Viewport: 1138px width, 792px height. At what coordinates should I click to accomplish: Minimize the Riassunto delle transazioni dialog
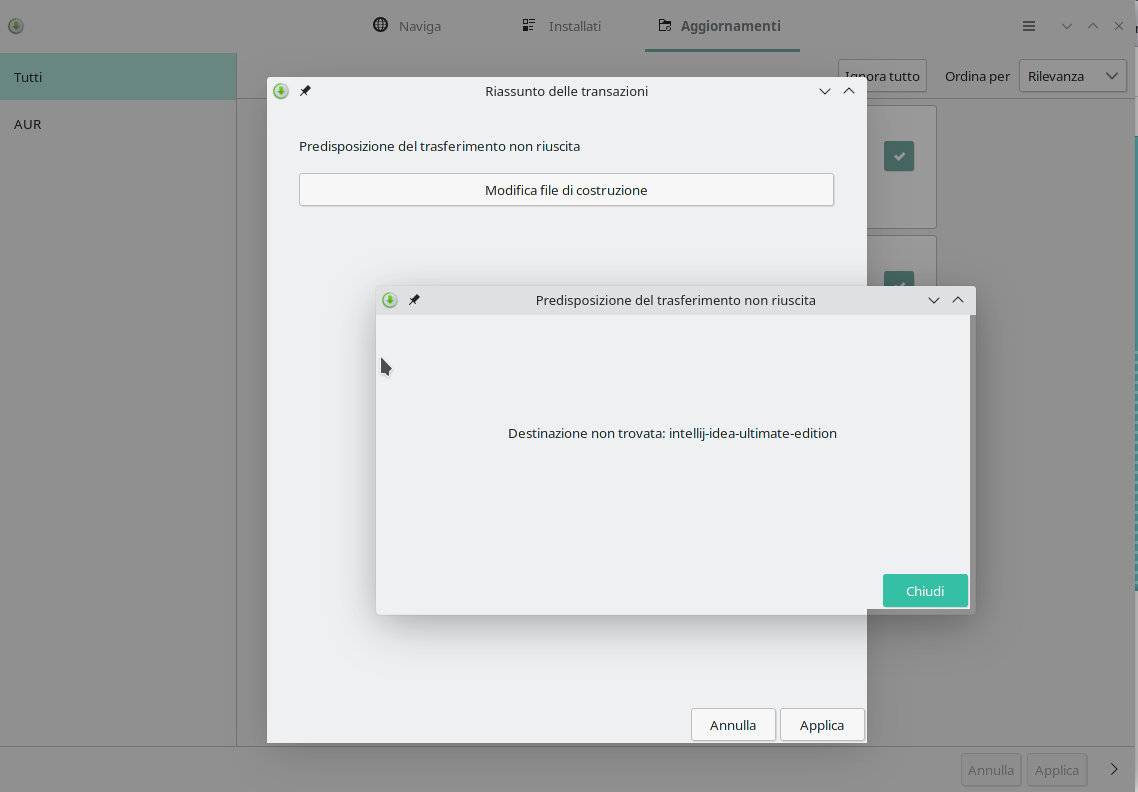coord(824,91)
